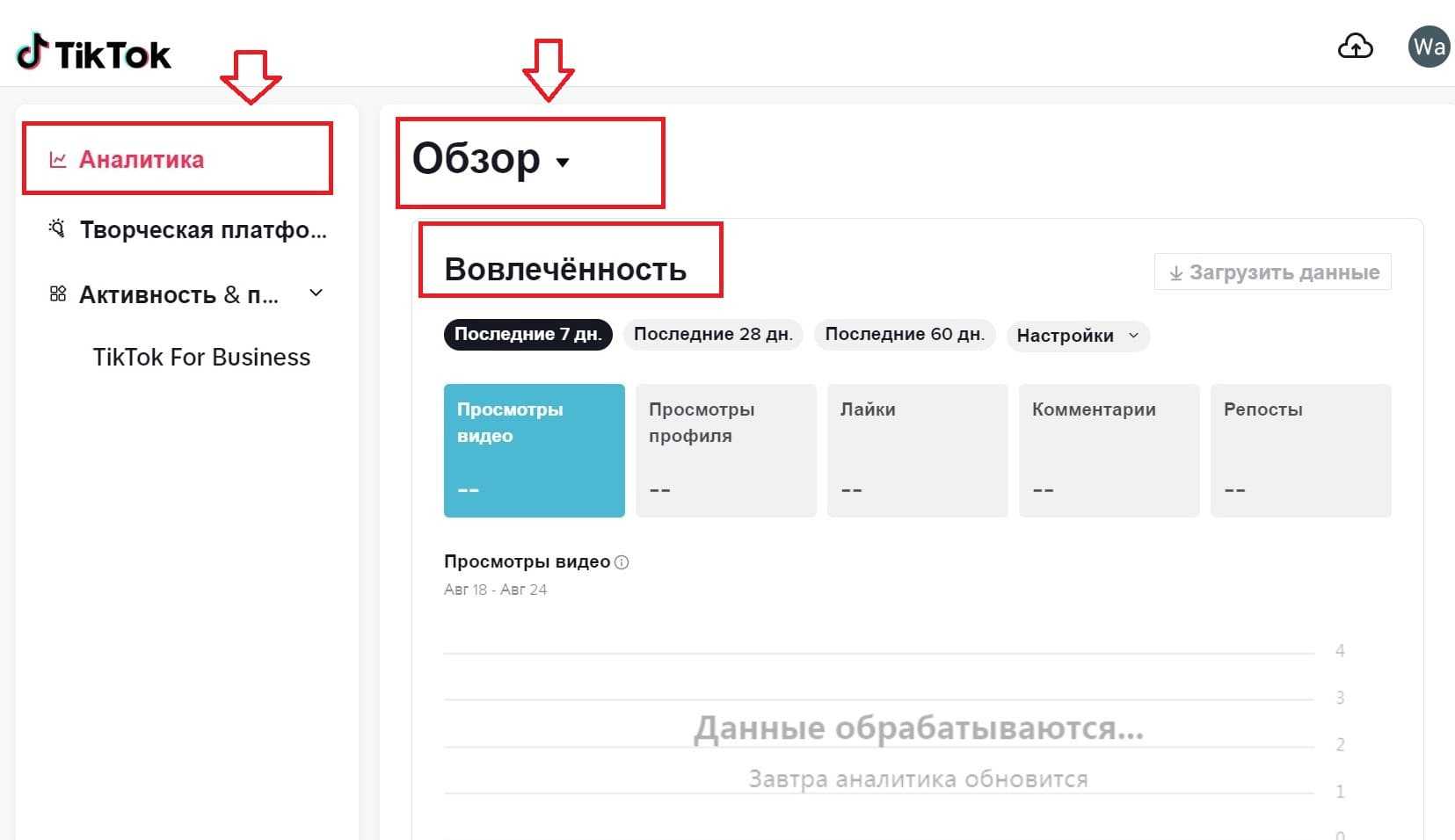Click the TikTok logo
Image resolution: width=1455 pixels, height=840 pixels.
pyautogui.click(x=94, y=54)
